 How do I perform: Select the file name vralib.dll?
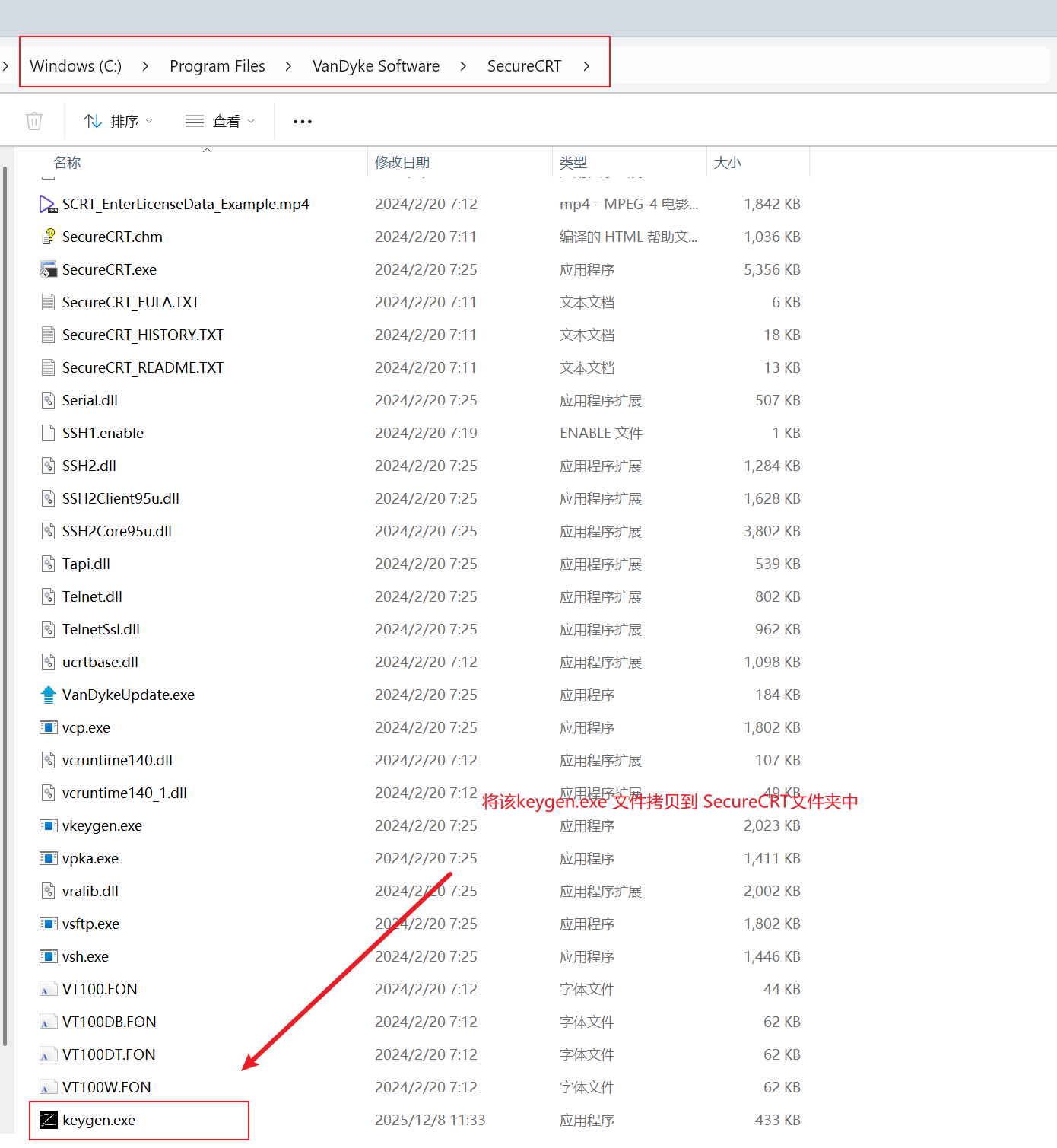(90, 891)
